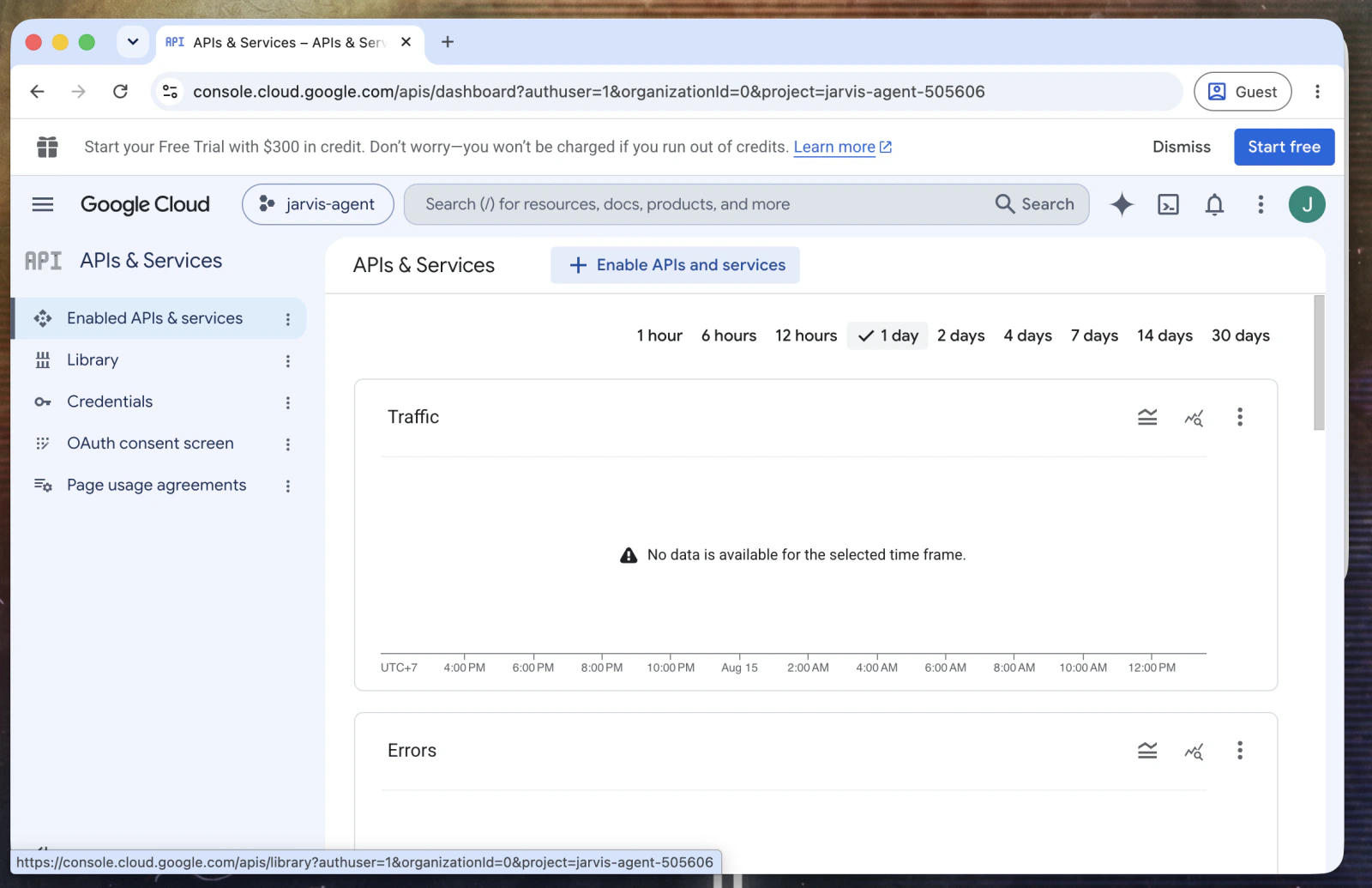Click the Enabled APIs & services row options dots

coord(288,319)
